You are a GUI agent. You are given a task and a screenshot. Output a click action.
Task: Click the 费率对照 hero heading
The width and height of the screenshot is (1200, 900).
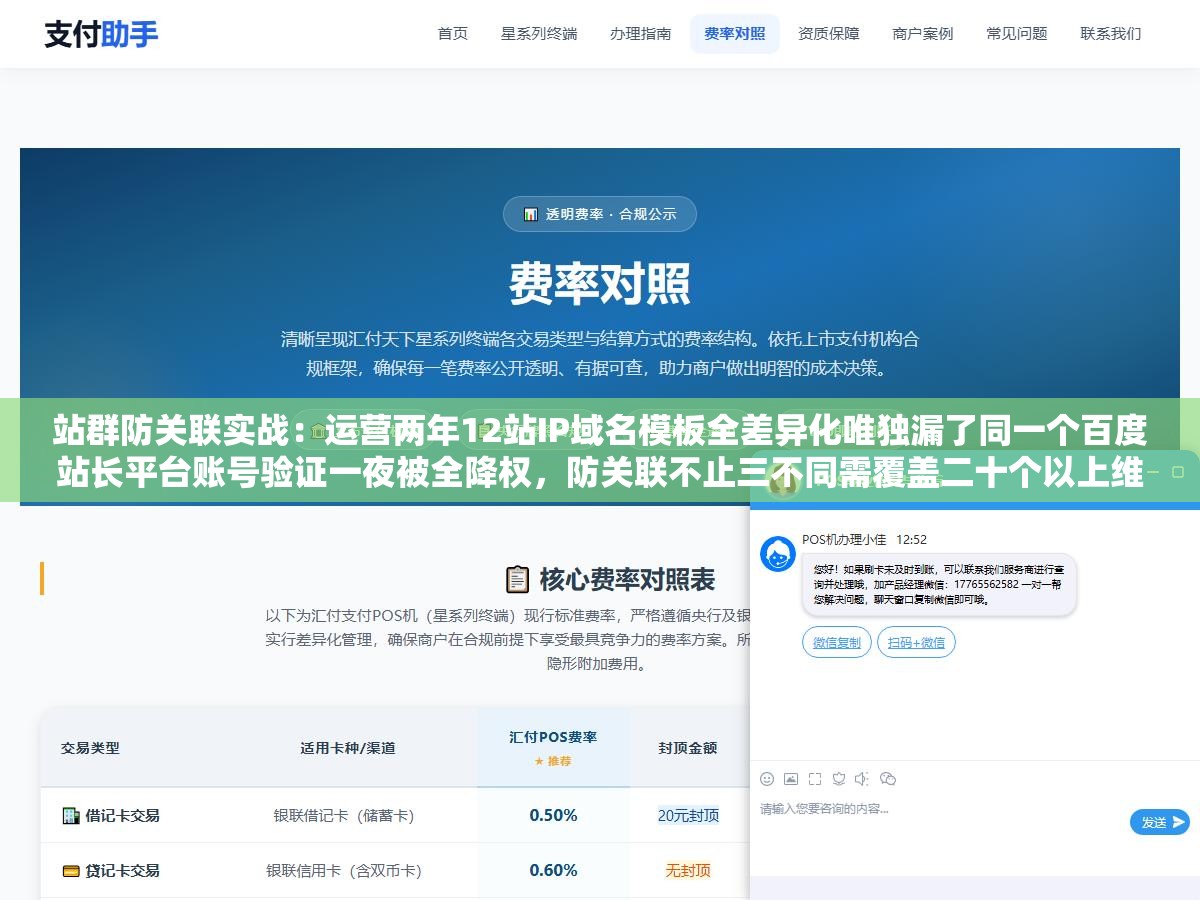pos(600,283)
